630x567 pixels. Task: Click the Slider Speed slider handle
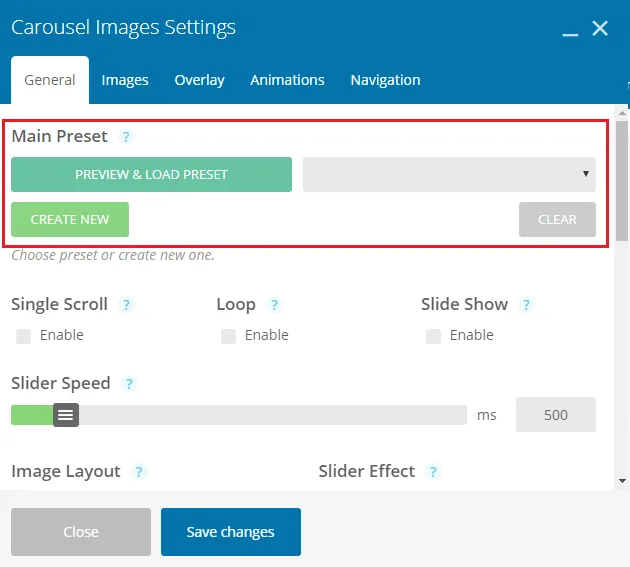click(x=66, y=415)
